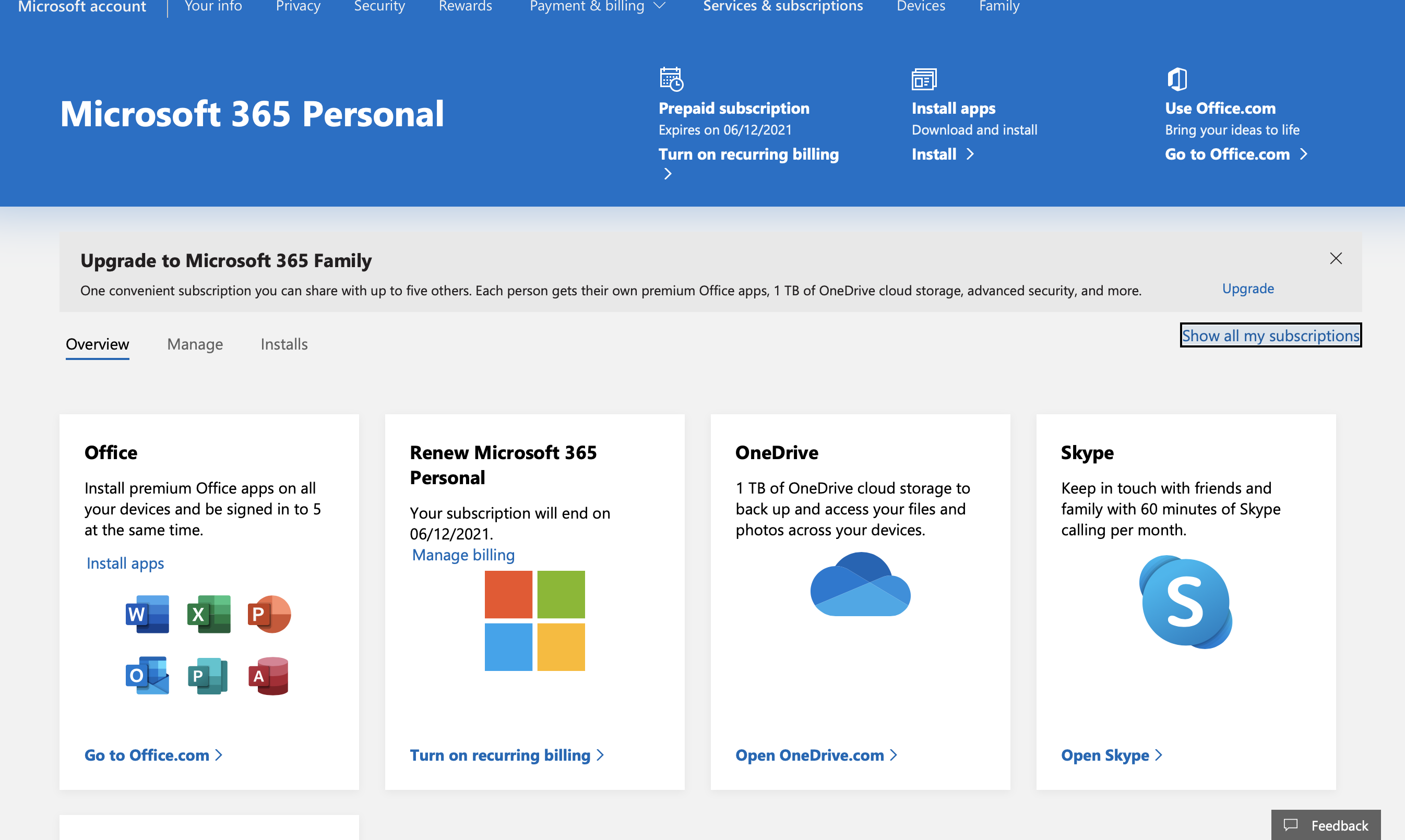Click chevron next to Open OneDrive.com

[x=894, y=755]
